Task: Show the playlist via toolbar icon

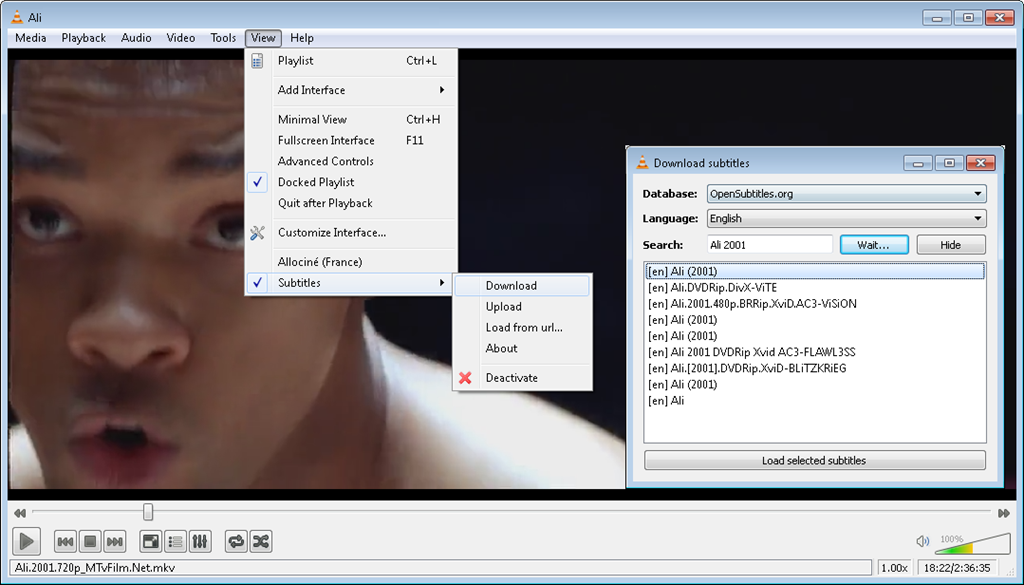Action: pyautogui.click(x=175, y=541)
